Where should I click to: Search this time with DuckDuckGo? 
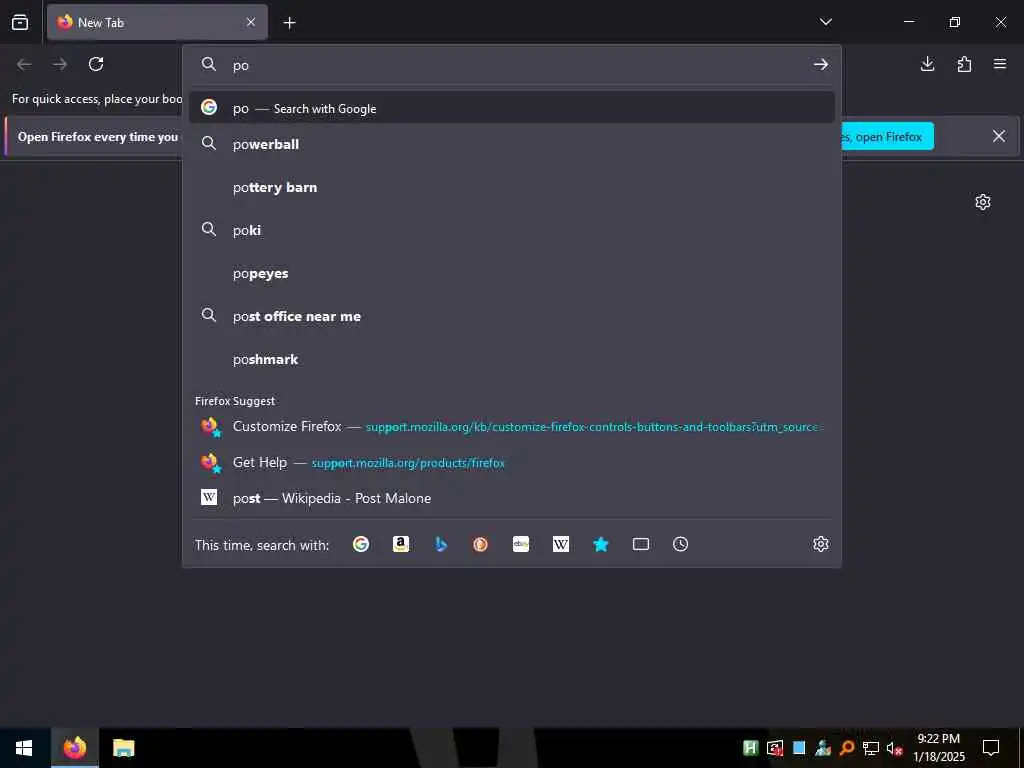click(x=481, y=544)
